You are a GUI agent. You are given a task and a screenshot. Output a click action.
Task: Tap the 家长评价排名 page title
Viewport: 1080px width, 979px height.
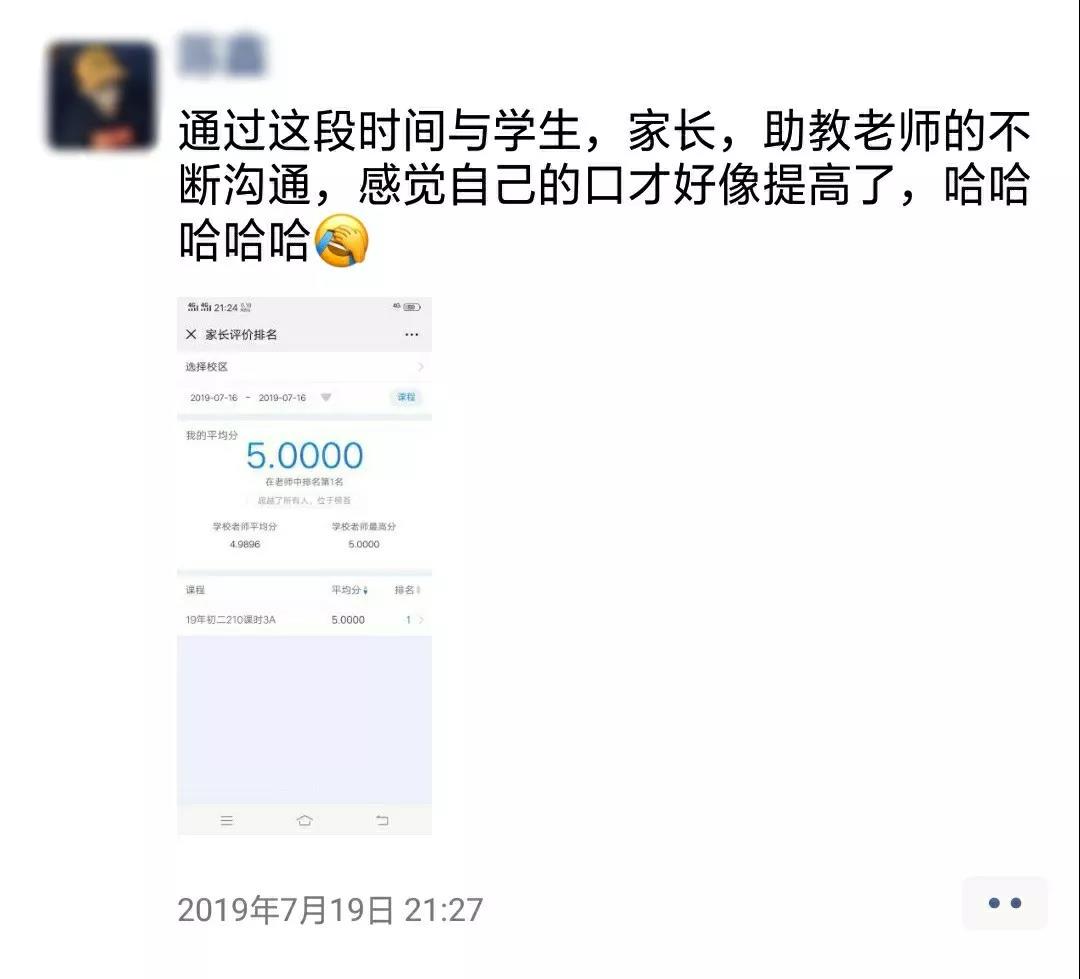click(241, 334)
